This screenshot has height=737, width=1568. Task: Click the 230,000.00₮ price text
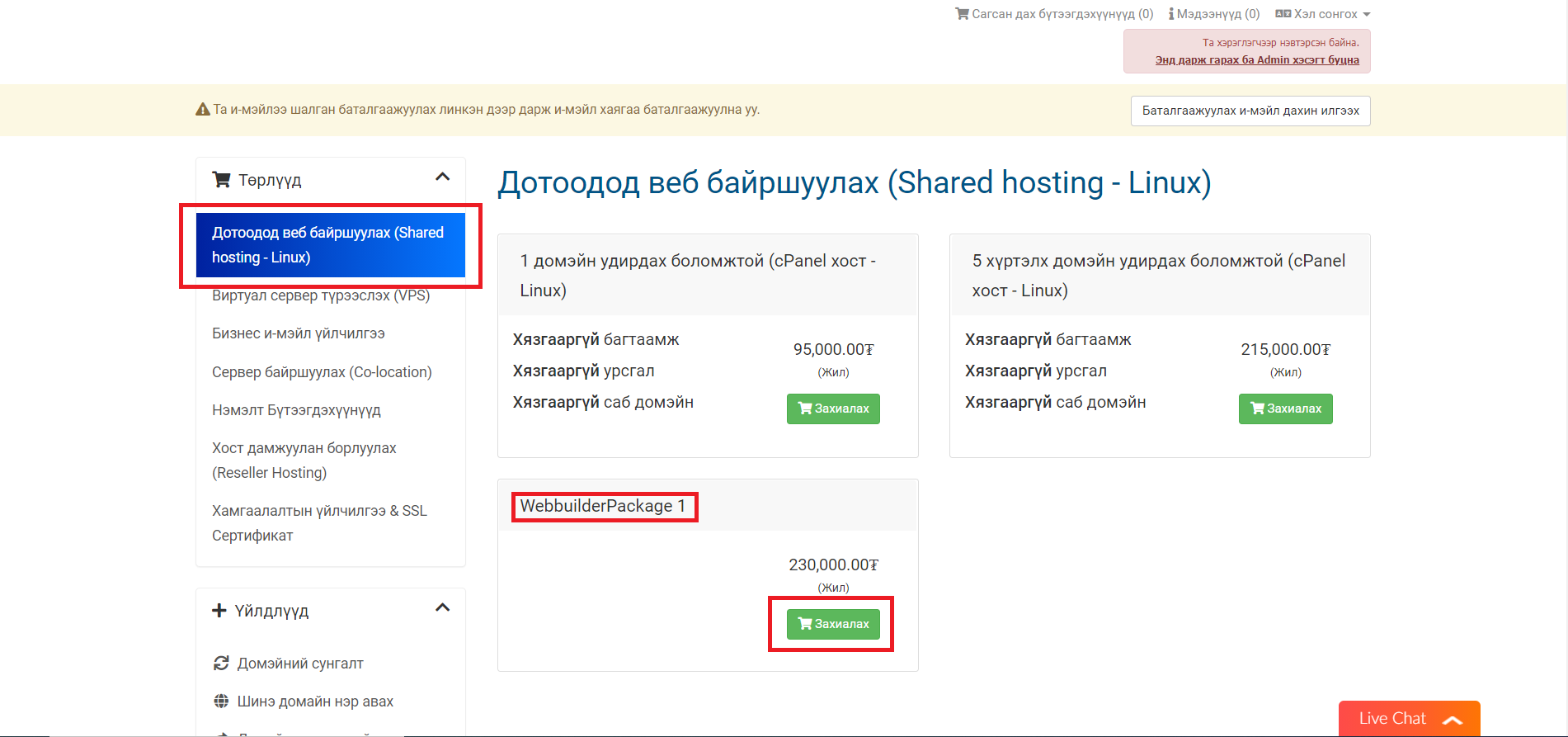click(833, 565)
